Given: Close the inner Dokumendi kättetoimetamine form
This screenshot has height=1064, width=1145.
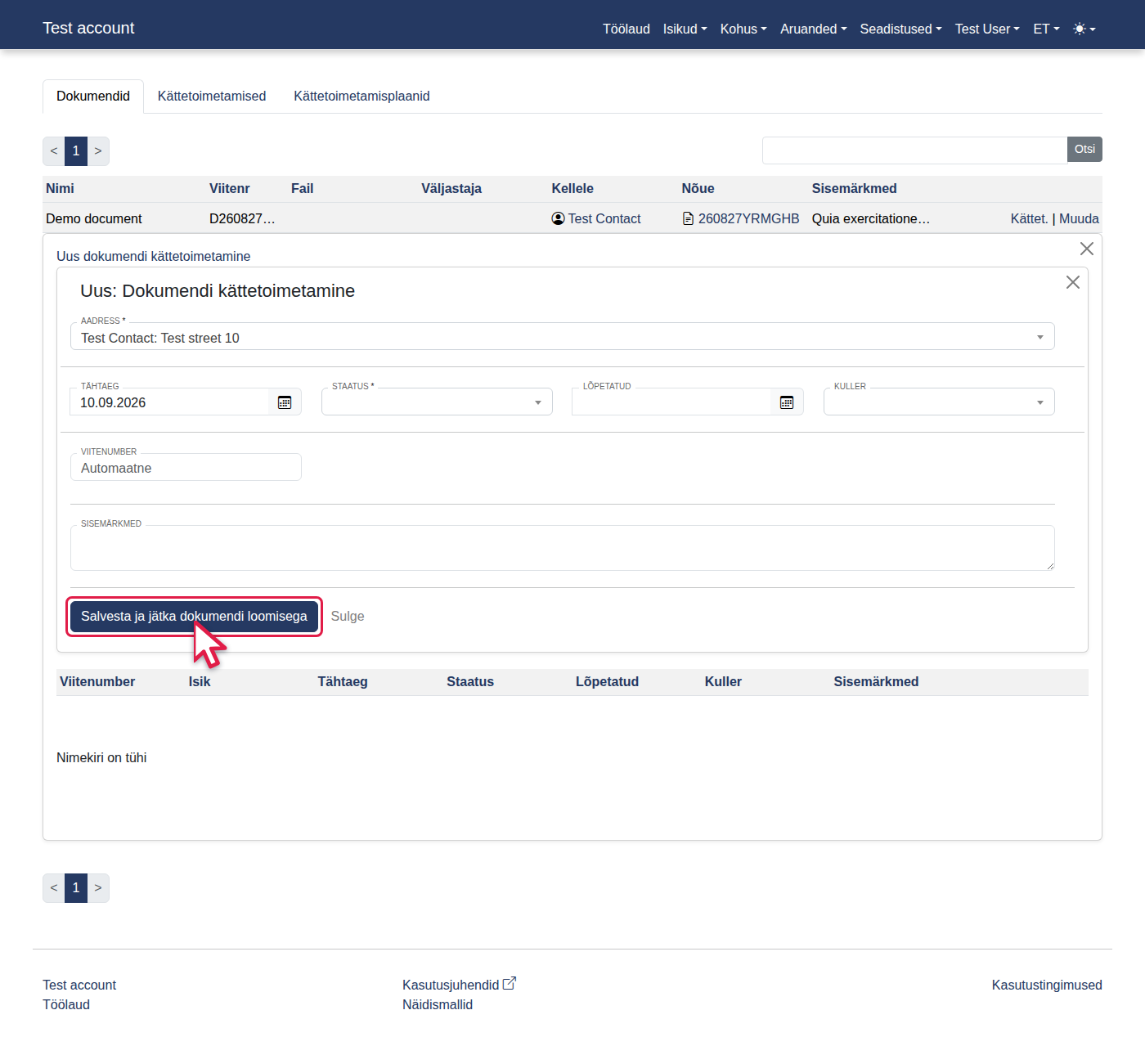Looking at the screenshot, I should tap(1073, 282).
